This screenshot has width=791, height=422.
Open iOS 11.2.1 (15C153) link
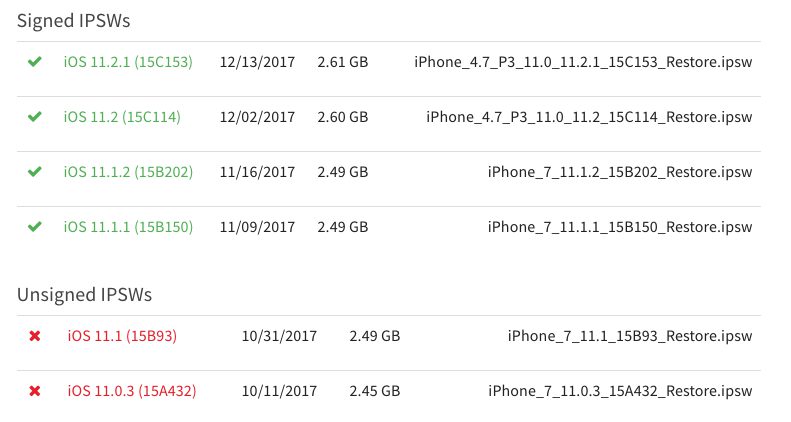tap(128, 62)
